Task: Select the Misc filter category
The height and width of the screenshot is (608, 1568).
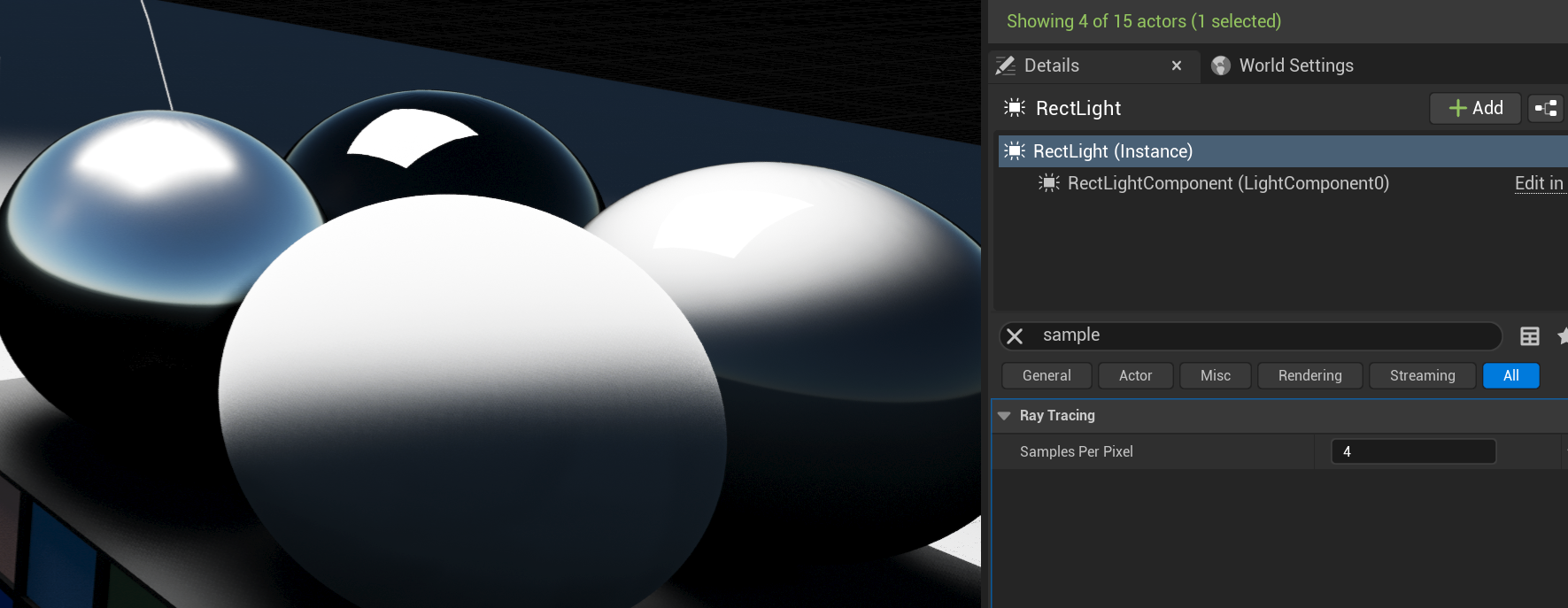Action: 1216,375
